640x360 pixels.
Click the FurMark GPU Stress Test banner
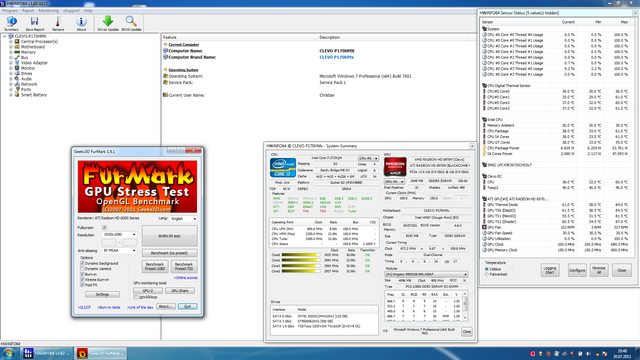(138, 187)
